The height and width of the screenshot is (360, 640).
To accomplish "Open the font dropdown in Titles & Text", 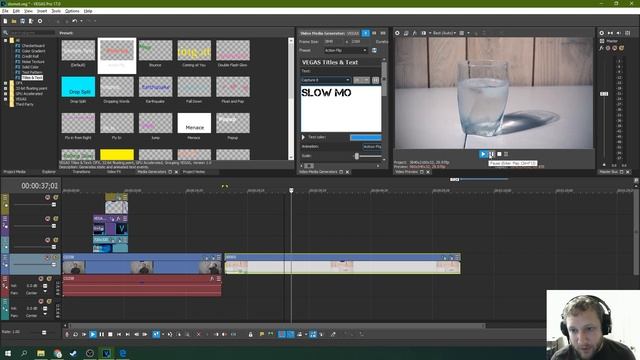I will click(326, 80).
